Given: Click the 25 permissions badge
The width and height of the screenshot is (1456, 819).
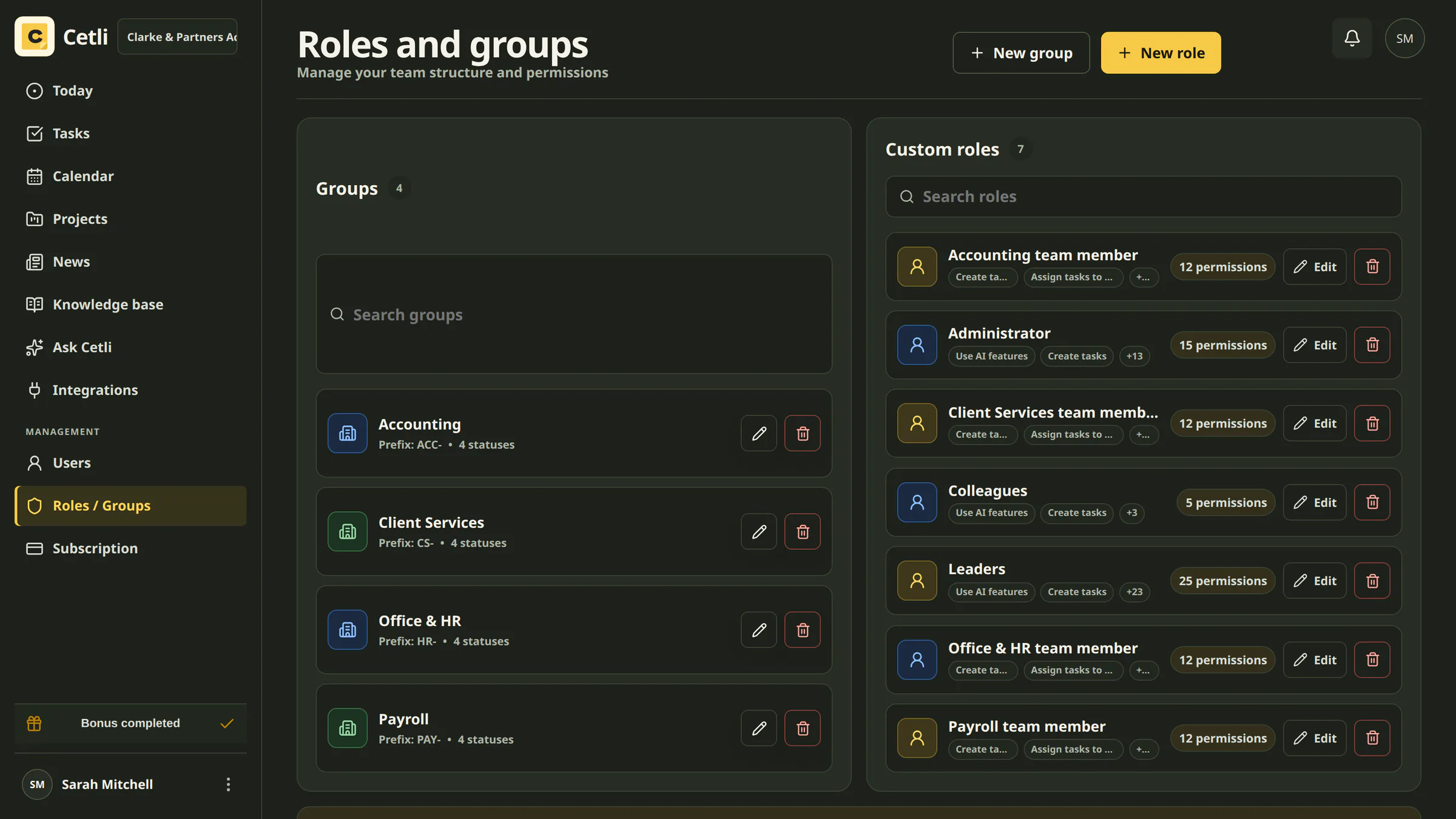Looking at the screenshot, I should 1222,581.
